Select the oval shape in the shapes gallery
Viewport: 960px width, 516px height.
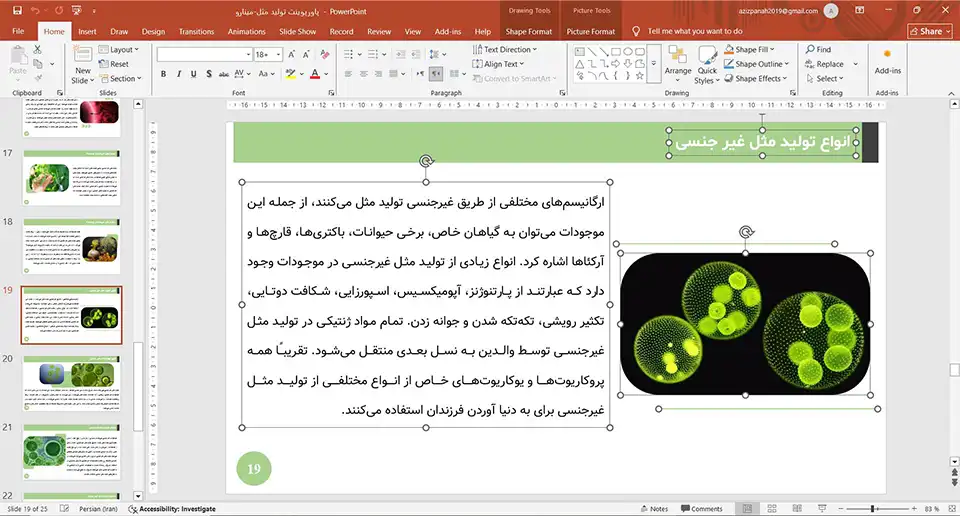click(628, 52)
